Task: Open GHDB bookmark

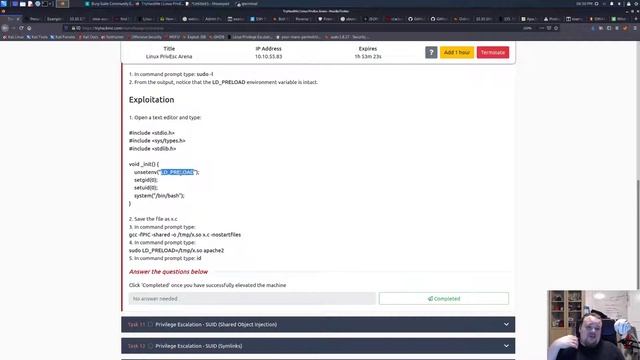Action: click(x=217, y=37)
